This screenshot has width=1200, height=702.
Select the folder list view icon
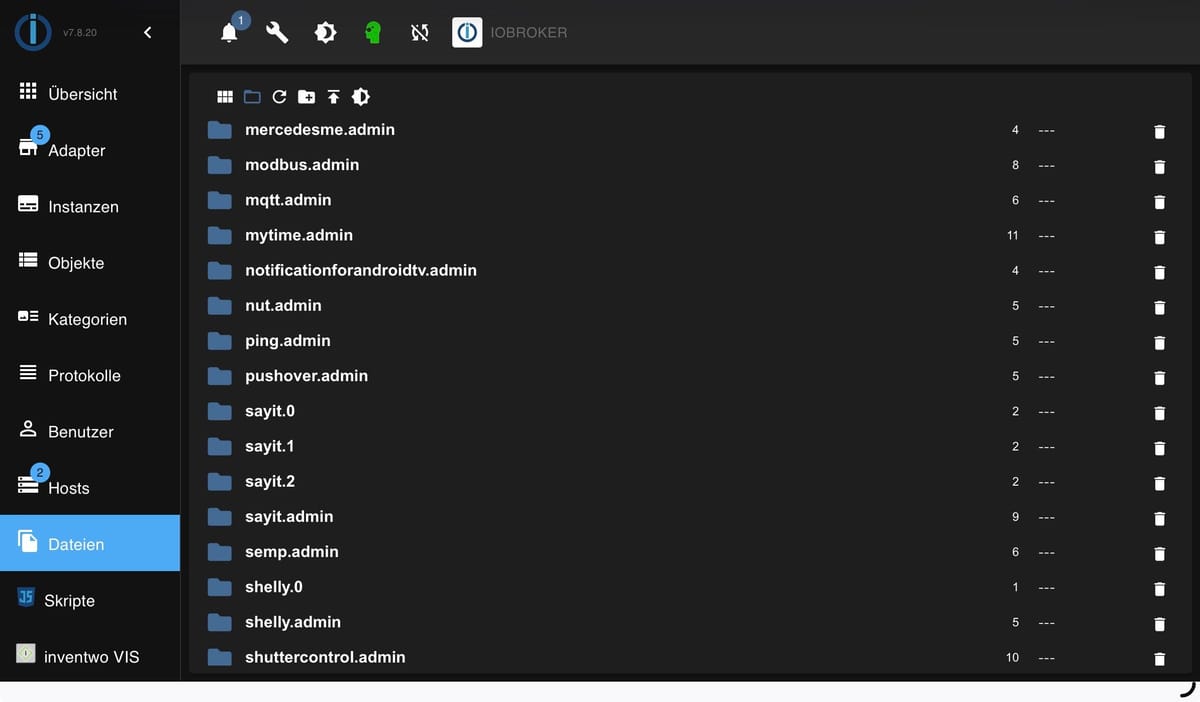pyautogui.click(x=252, y=97)
